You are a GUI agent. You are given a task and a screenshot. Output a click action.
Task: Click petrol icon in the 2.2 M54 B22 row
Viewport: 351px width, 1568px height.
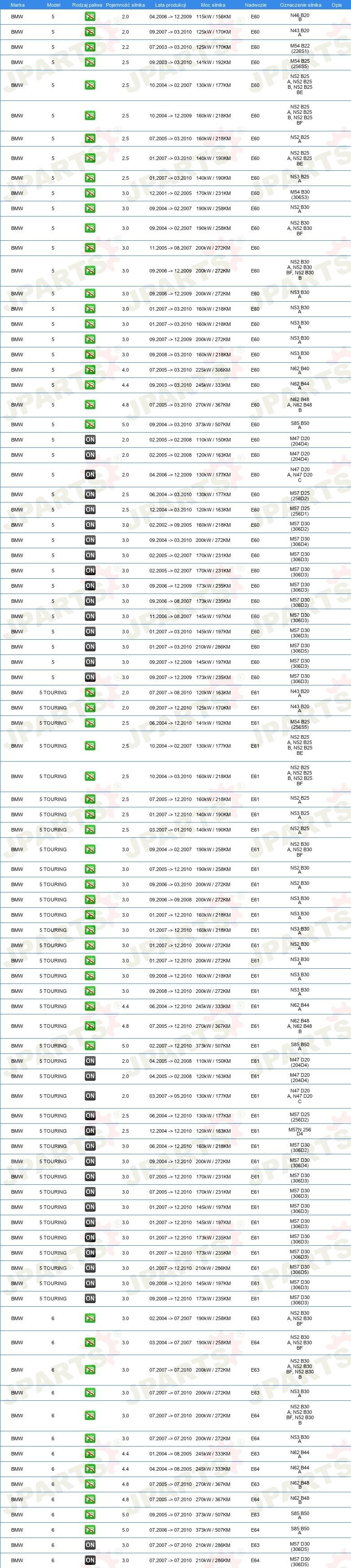click(x=90, y=47)
